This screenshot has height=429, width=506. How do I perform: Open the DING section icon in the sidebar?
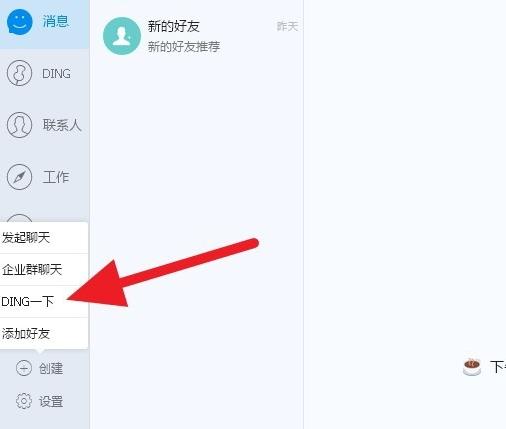[19, 73]
